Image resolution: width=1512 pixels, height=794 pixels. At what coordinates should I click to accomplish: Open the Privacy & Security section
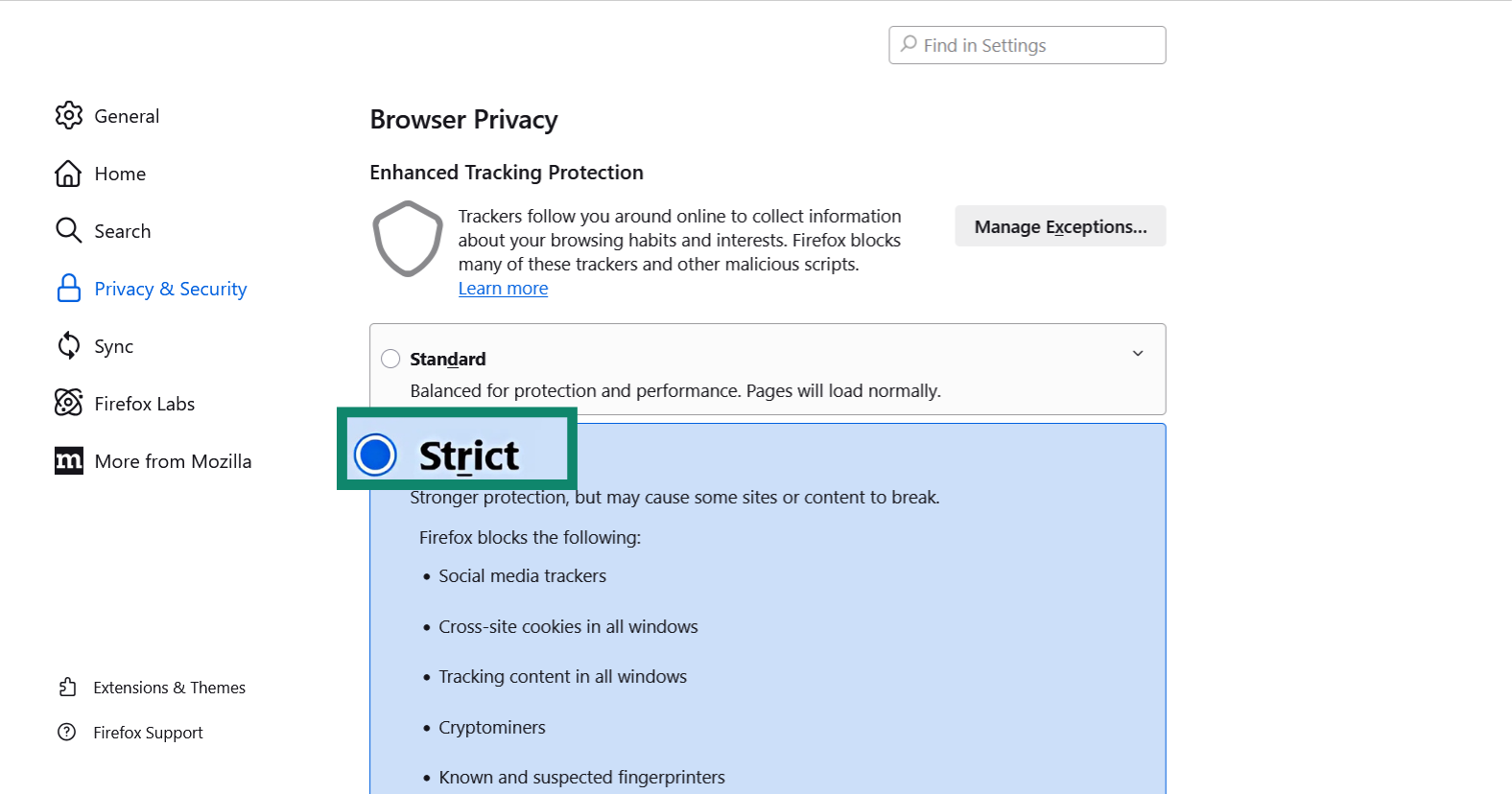(169, 289)
